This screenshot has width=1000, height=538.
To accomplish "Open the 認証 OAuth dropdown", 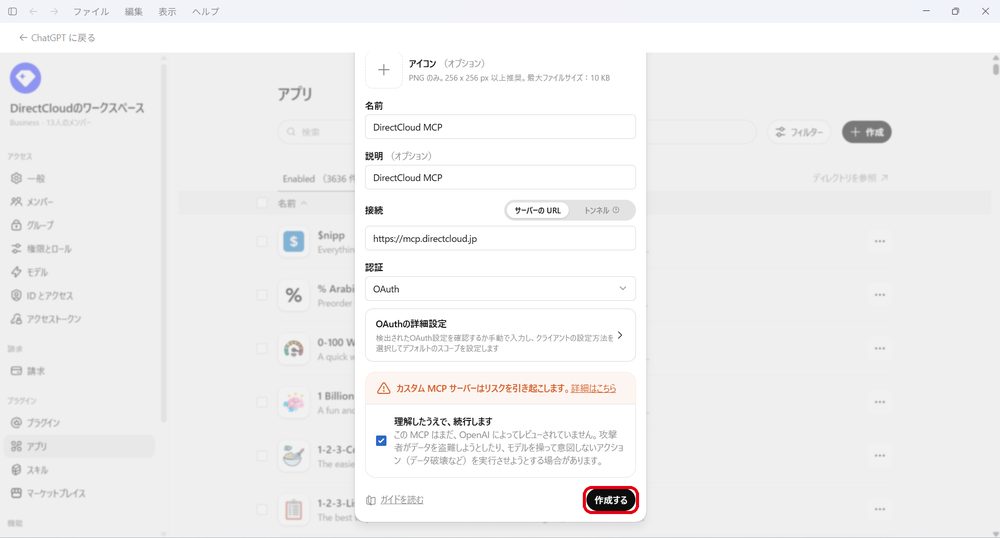I will point(500,289).
